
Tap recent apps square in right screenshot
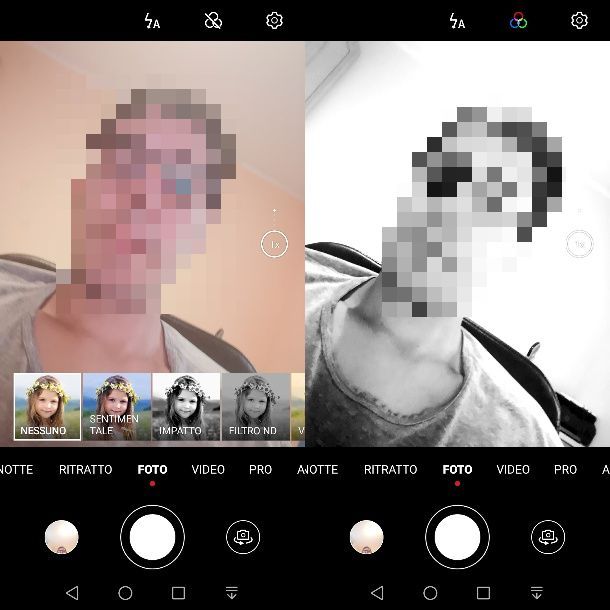pyautogui.click(x=484, y=593)
